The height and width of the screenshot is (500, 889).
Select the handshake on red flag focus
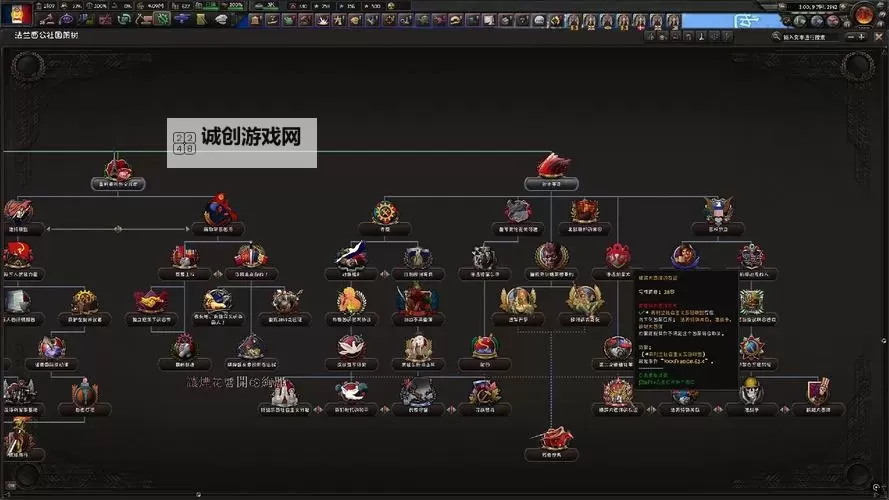[x=151, y=307]
